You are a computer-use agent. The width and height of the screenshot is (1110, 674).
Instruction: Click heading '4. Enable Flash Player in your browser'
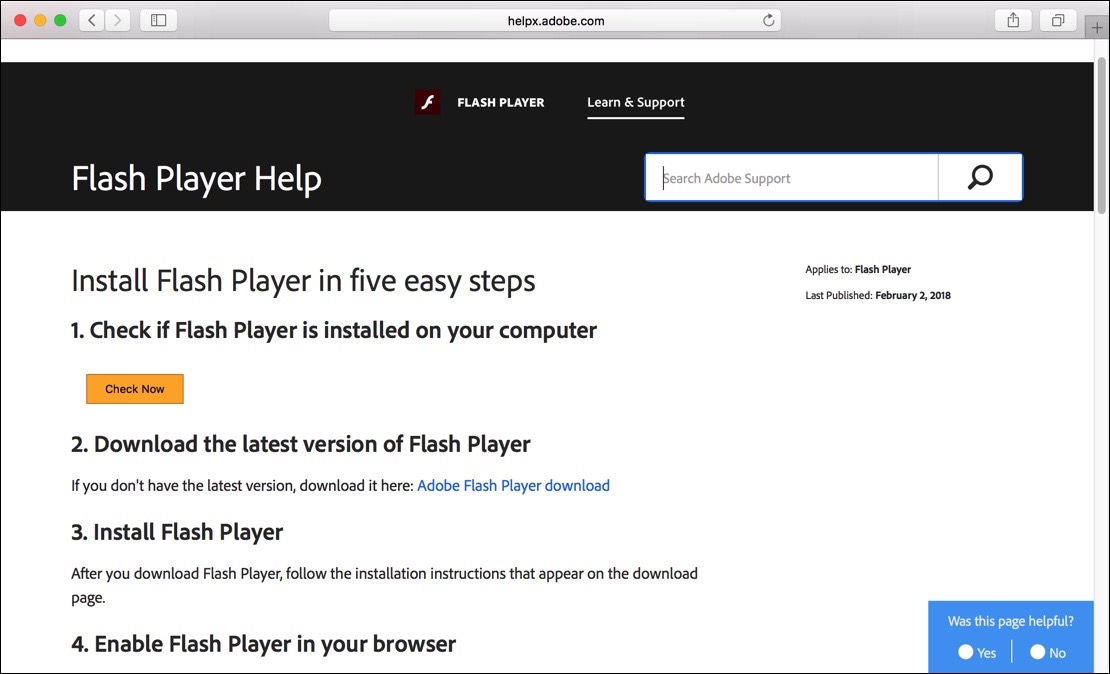pos(263,644)
